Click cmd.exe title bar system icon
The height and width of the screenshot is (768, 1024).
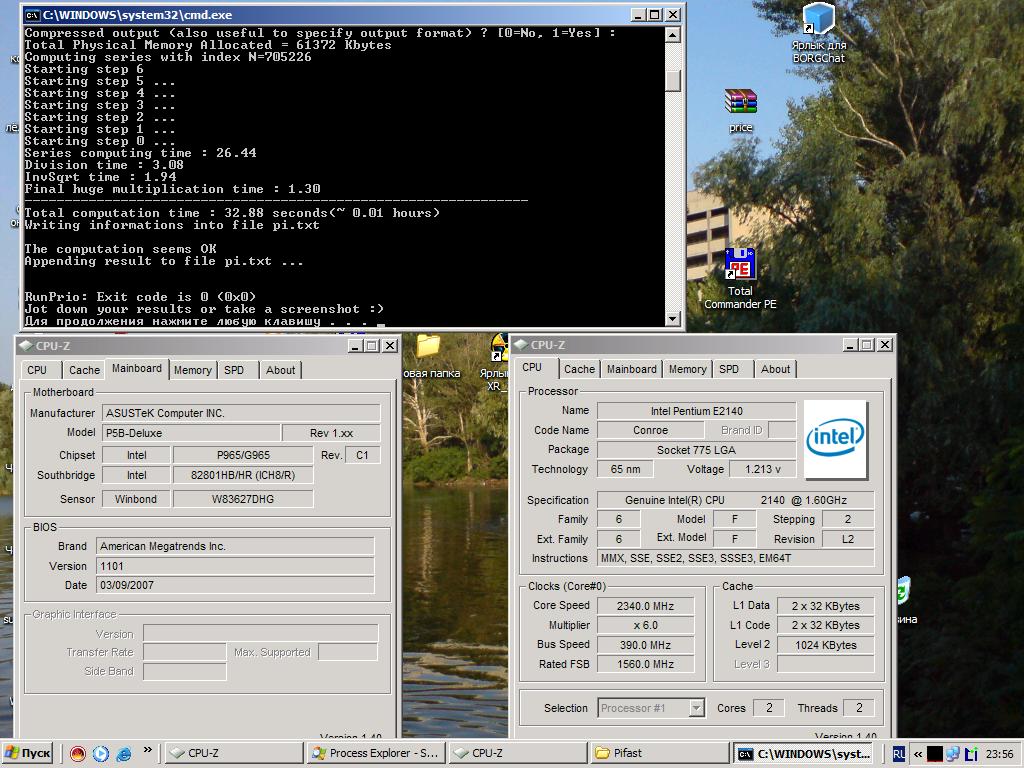pyautogui.click(x=32, y=14)
